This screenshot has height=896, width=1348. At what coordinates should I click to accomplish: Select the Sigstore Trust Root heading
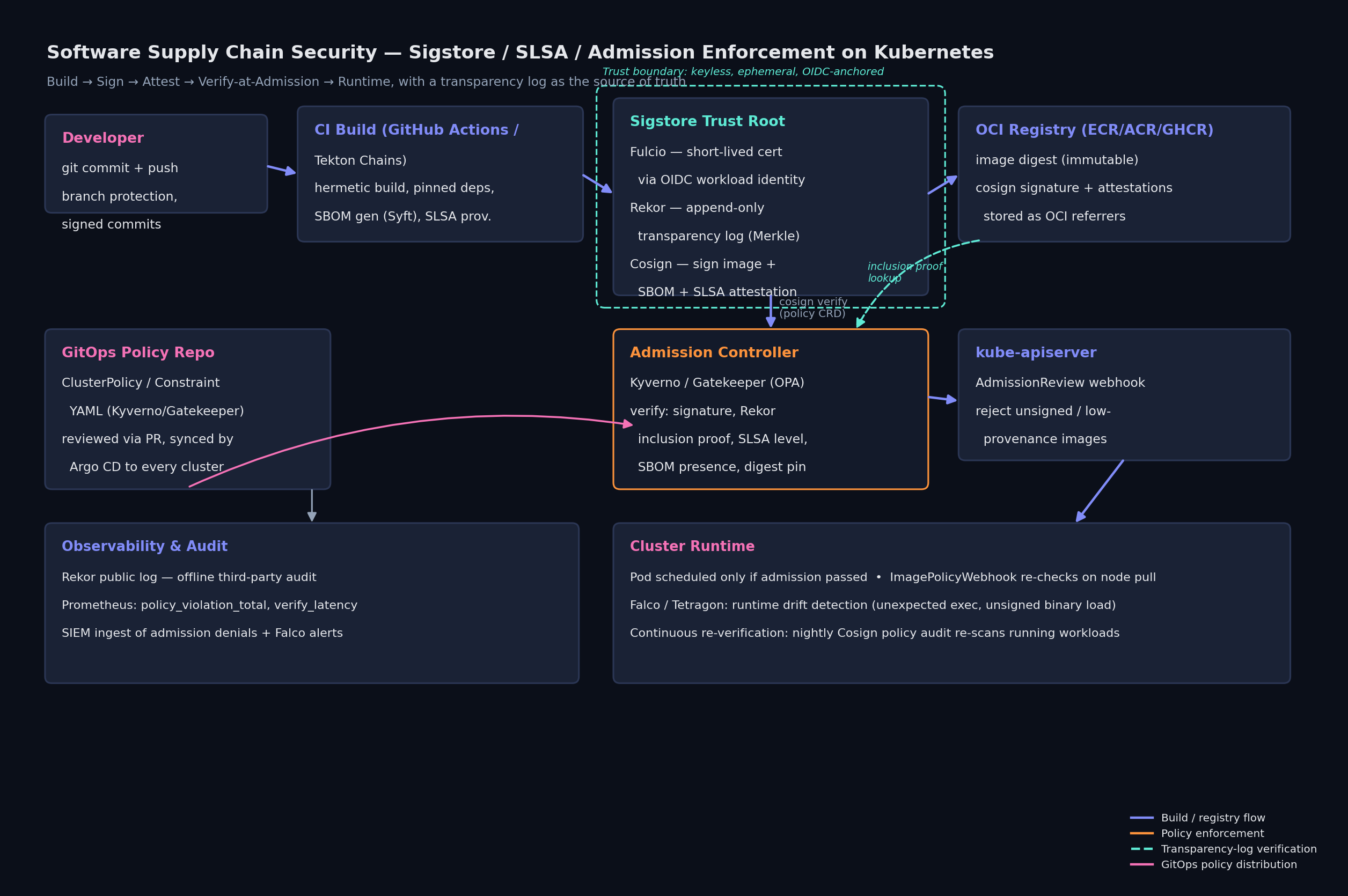point(707,122)
